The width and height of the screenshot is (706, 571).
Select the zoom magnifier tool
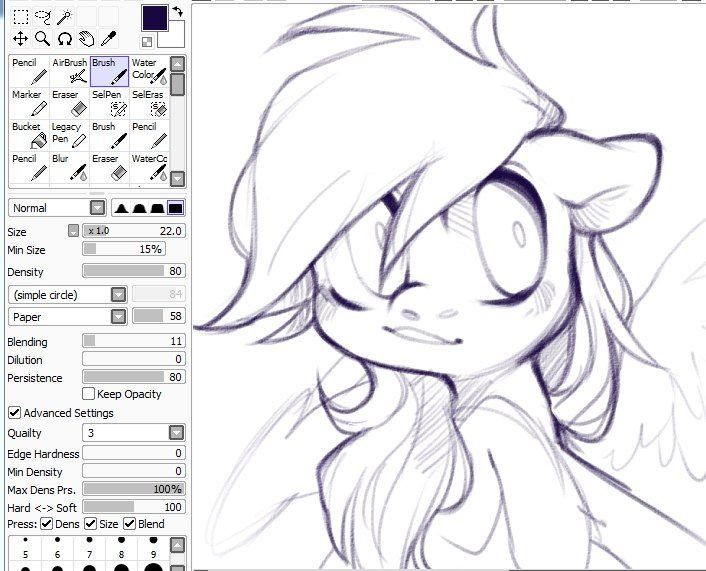(x=43, y=39)
